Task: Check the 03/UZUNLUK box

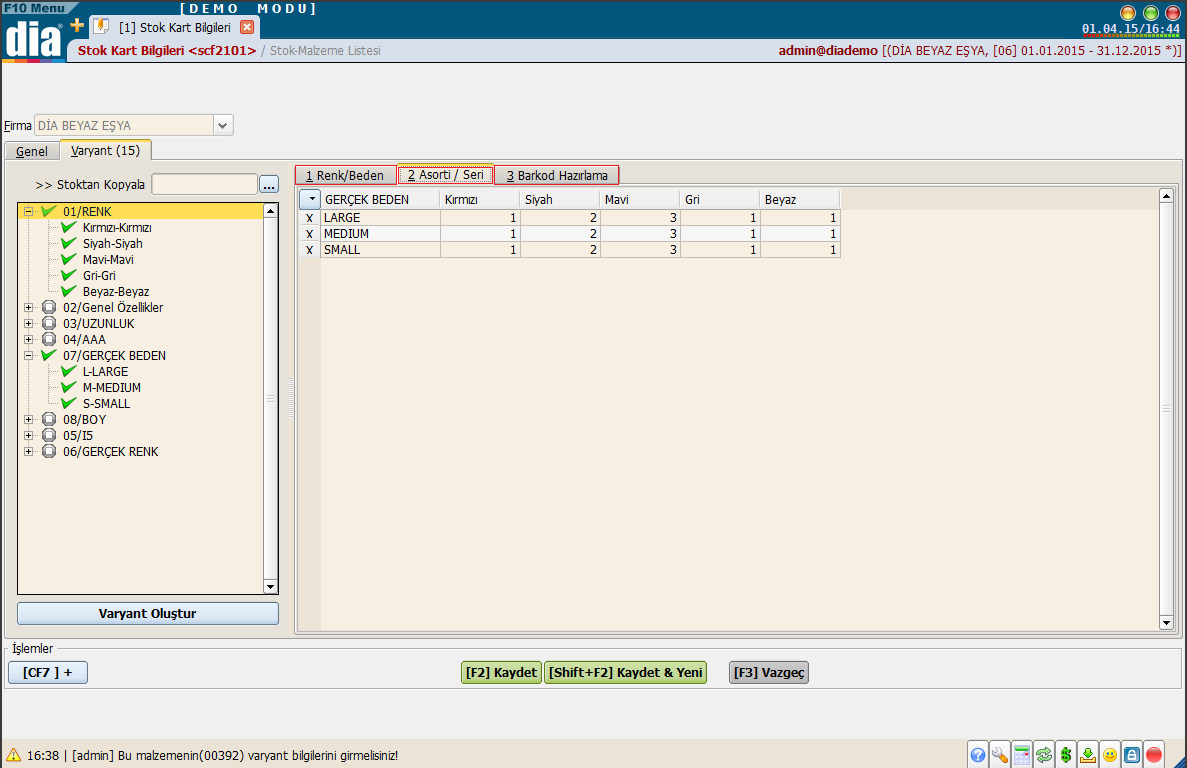Action: pos(49,323)
